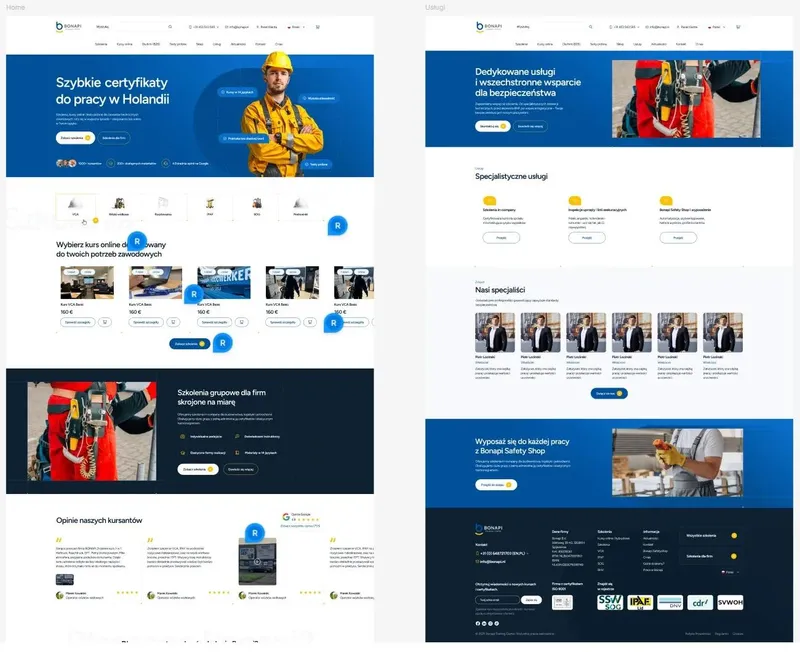The height and width of the screenshot is (652, 800).
Task: Click the ISO 9001 certificate badge
Action: (562, 603)
